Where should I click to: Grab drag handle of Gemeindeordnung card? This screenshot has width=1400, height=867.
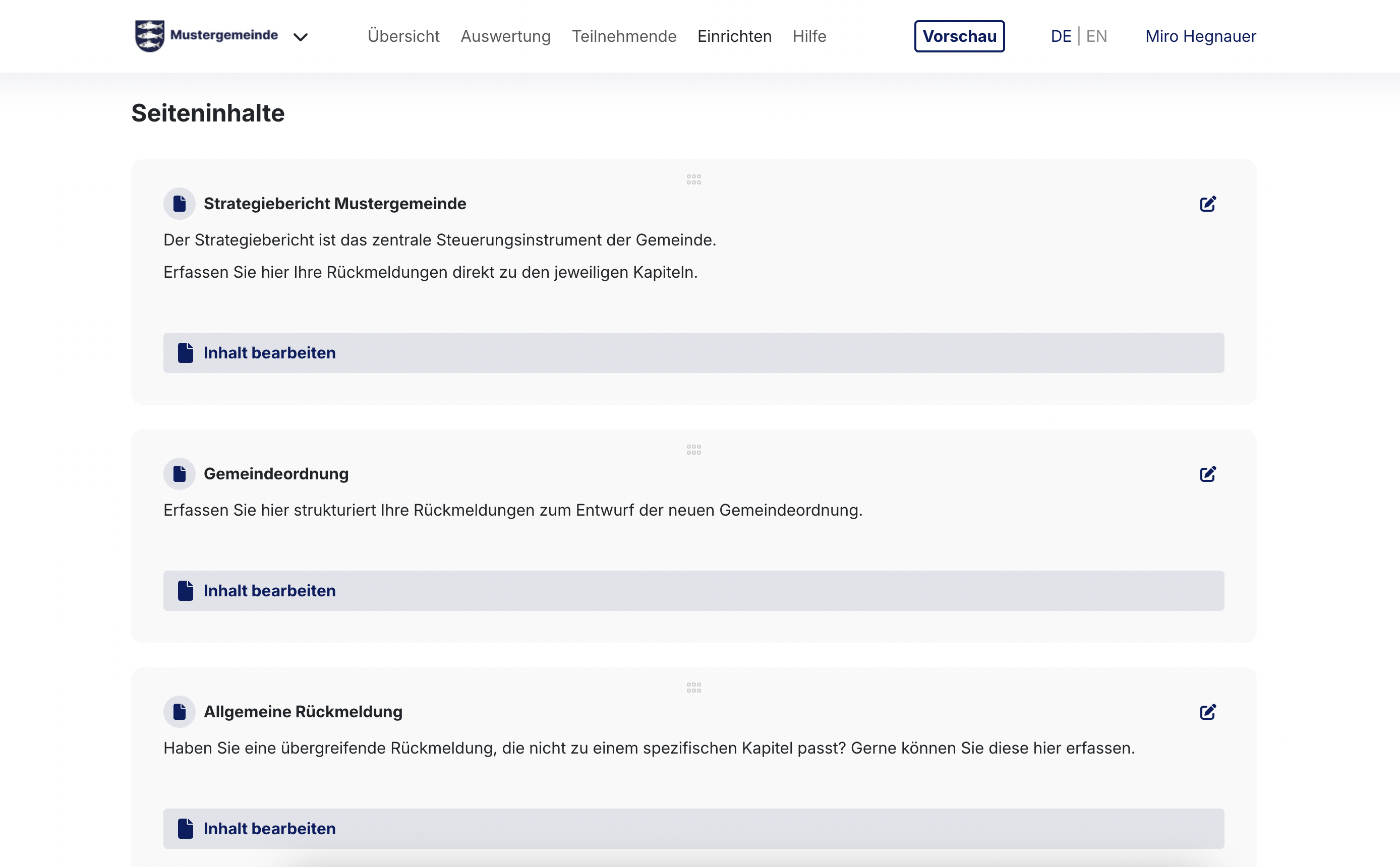[693, 450]
